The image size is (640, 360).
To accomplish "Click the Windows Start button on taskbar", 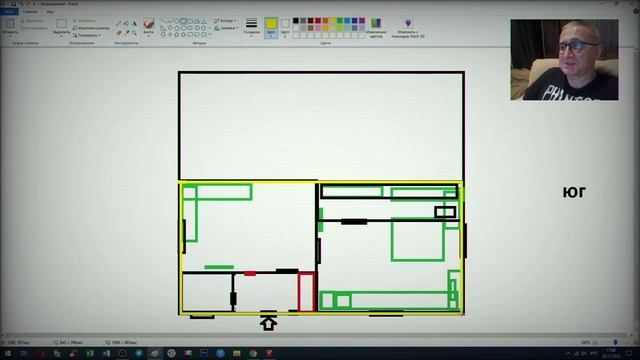I will (7, 353).
